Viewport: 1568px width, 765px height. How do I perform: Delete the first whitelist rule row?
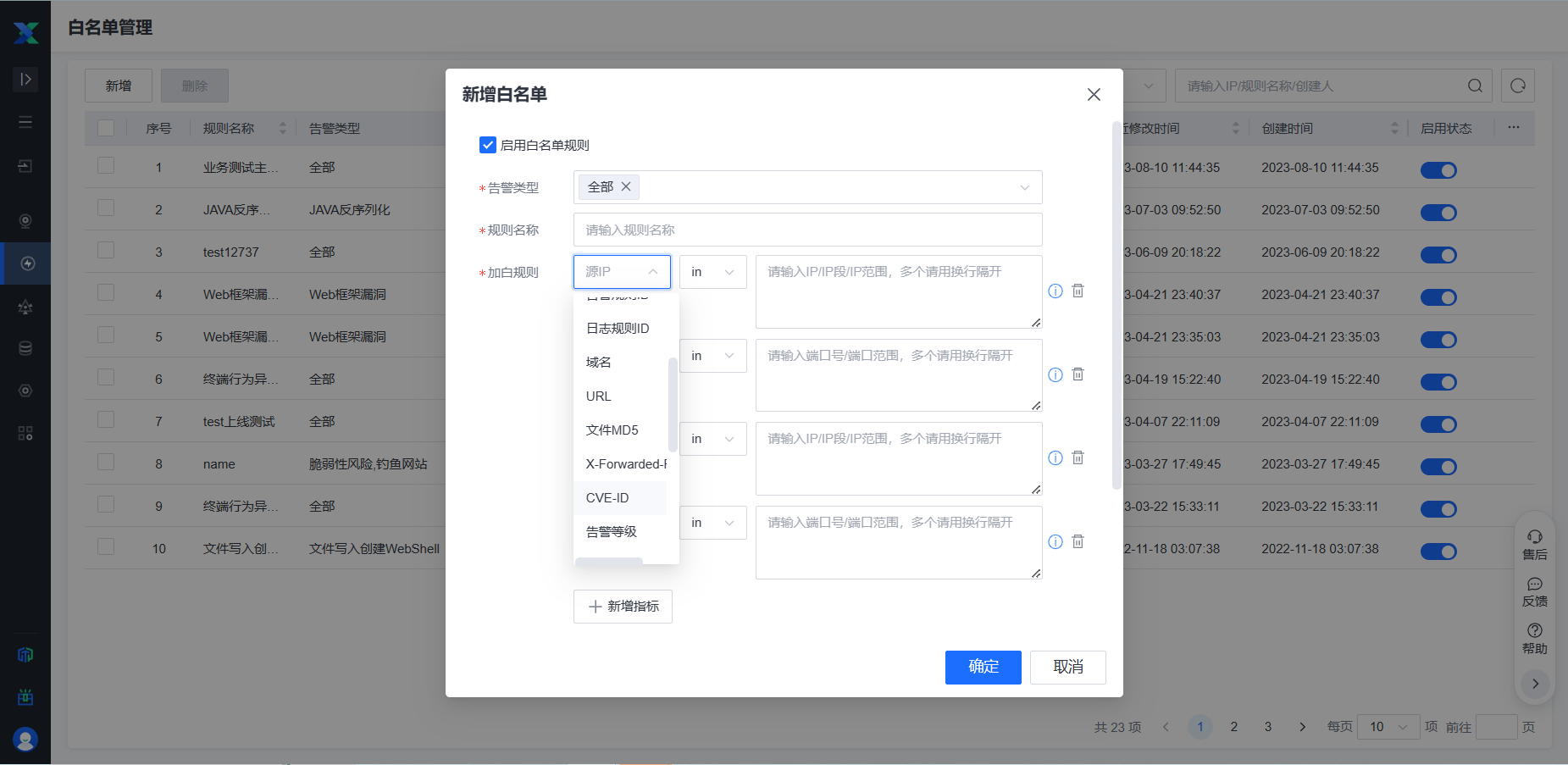pyautogui.click(x=1078, y=291)
